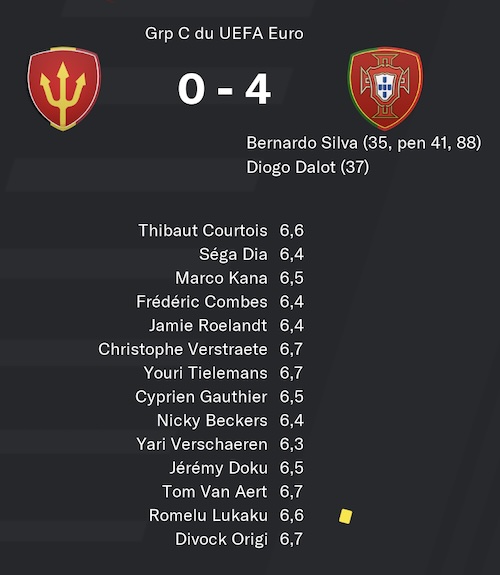Click Divock Origi's 6,7 rating

pos(291,539)
